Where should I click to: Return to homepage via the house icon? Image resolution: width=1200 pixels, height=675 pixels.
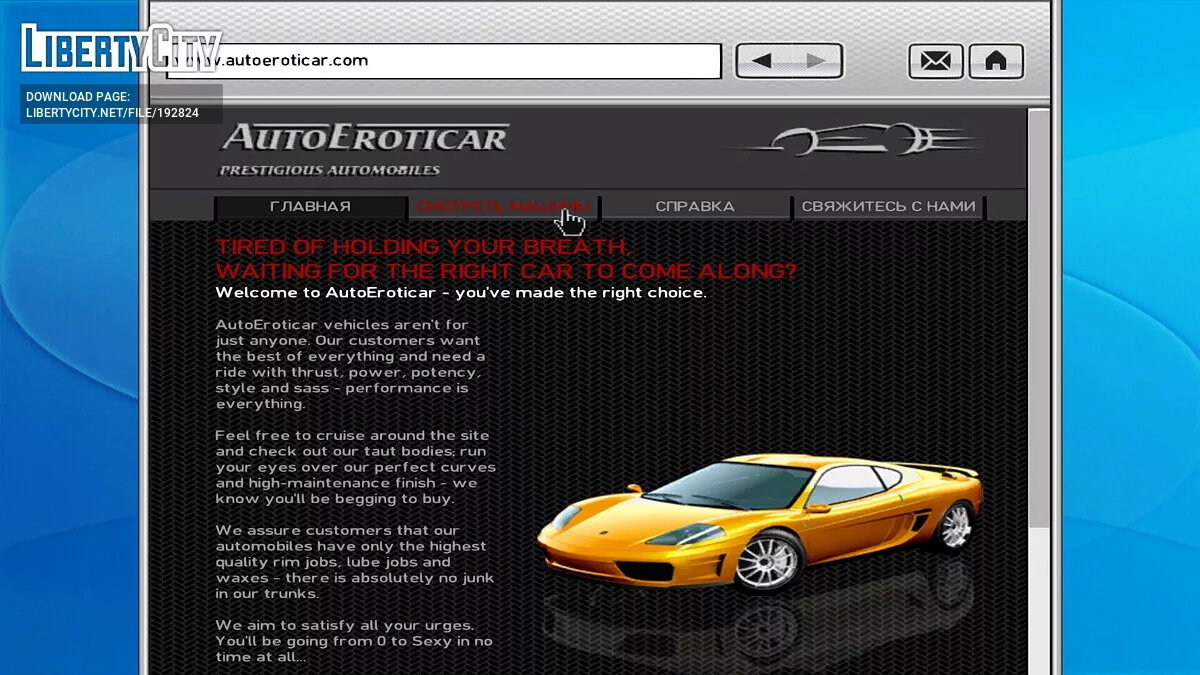[x=996, y=61]
